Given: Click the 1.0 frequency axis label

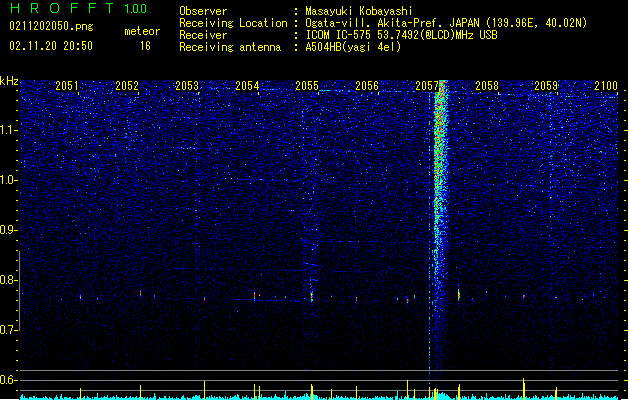Looking at the screenshot, I should click(x=8, y=180).
